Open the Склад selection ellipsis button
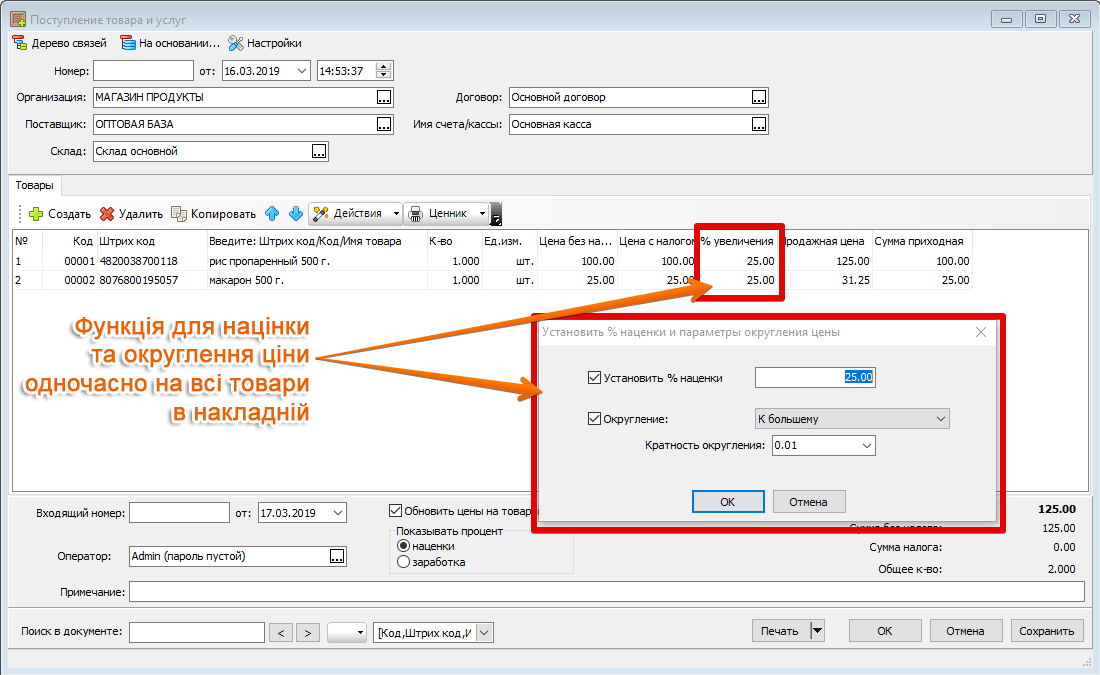 pos(319,151)
